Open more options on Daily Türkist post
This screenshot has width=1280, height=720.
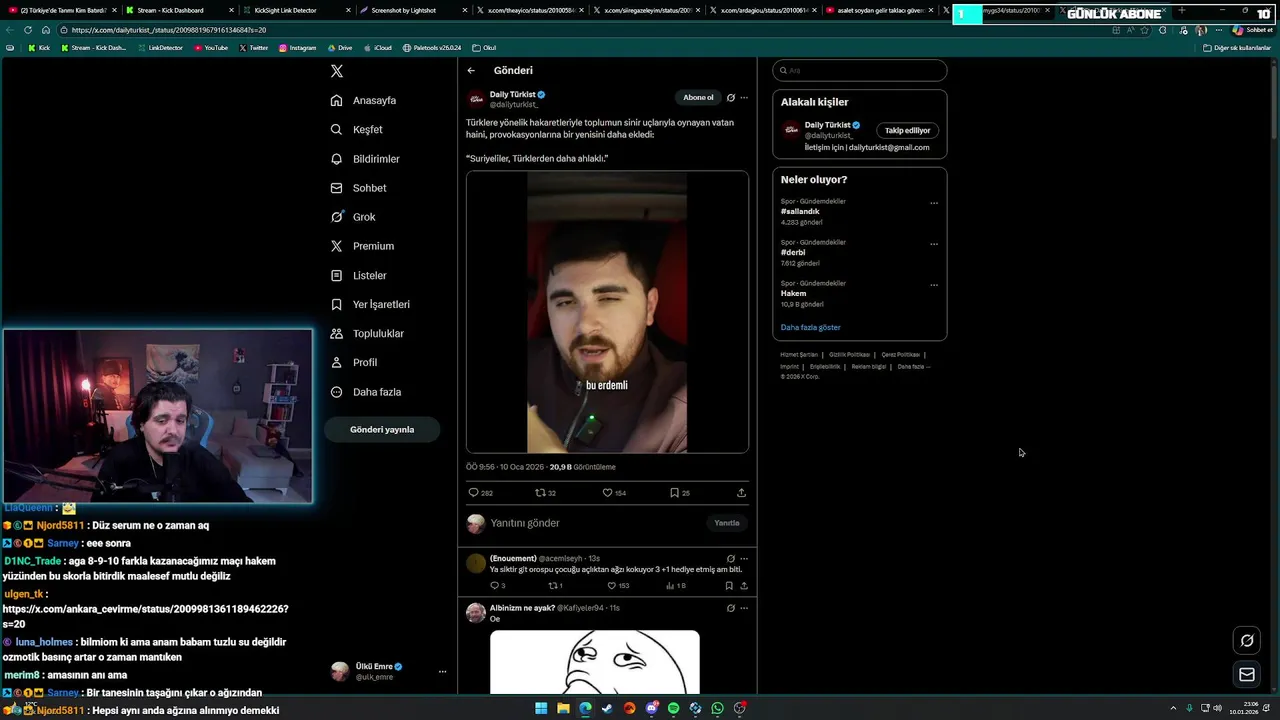(x=744, y=98)
